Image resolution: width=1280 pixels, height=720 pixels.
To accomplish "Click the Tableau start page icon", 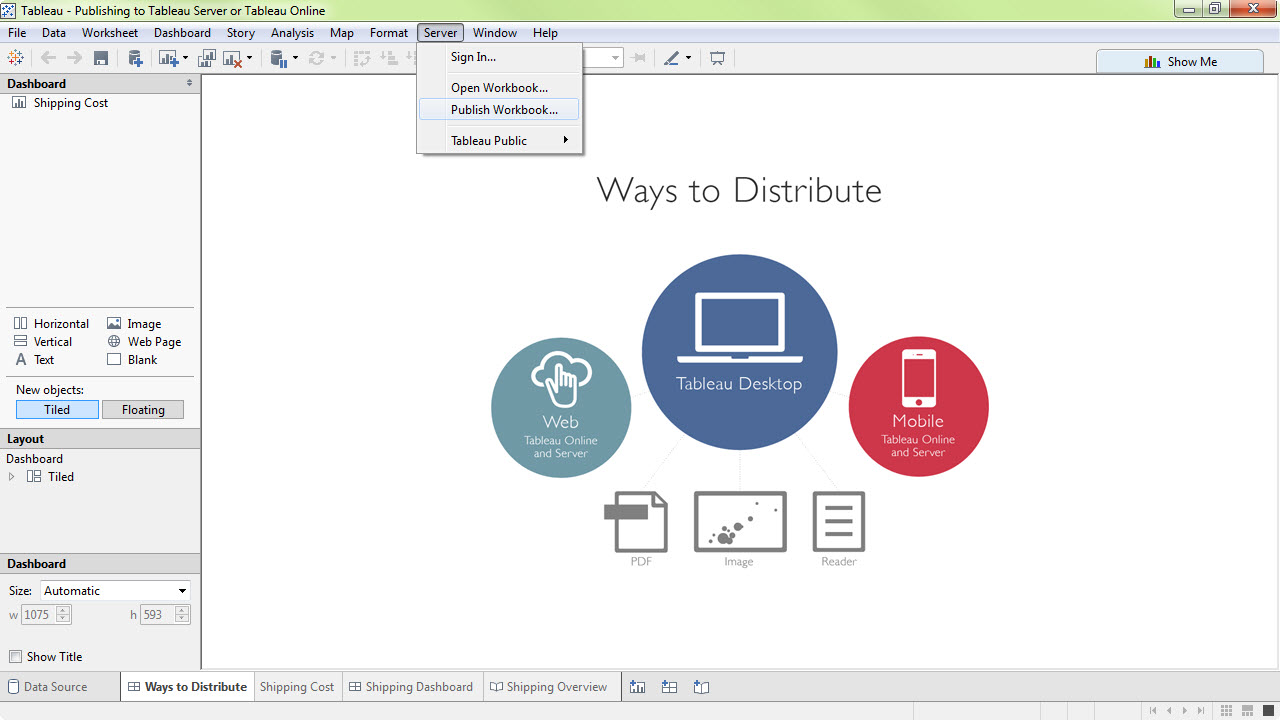I will click(x=16, y=58).
